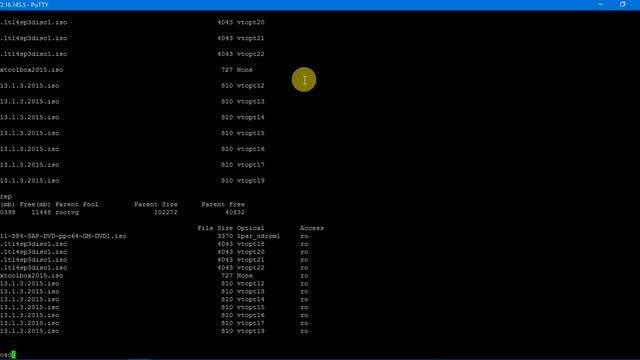Click the ro access value for vtopt13
The height and width of the screenshot is (360, 640).
click(304, 291)
